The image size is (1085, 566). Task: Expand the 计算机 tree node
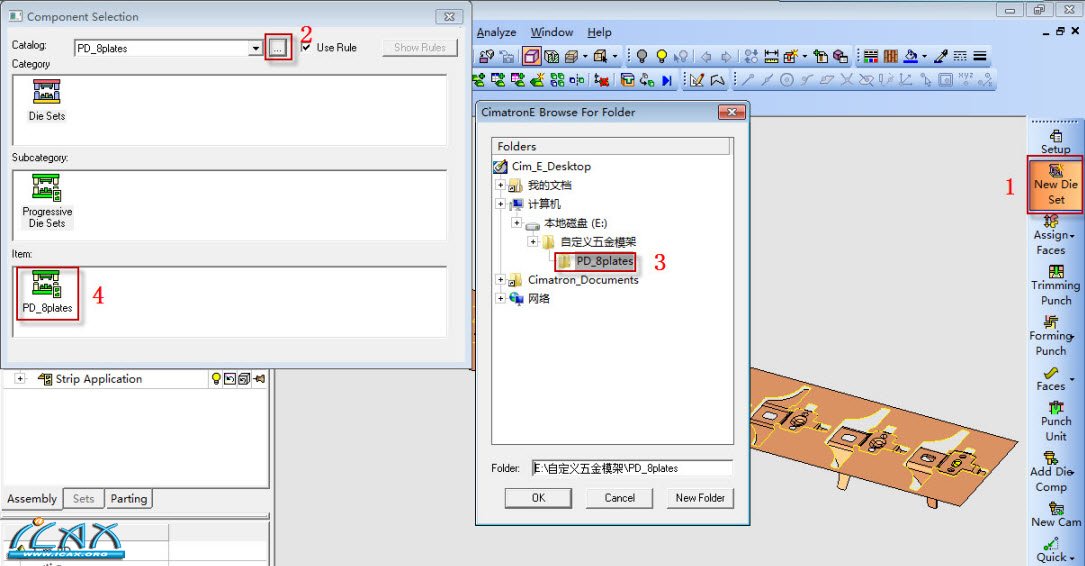coord(500,203)
